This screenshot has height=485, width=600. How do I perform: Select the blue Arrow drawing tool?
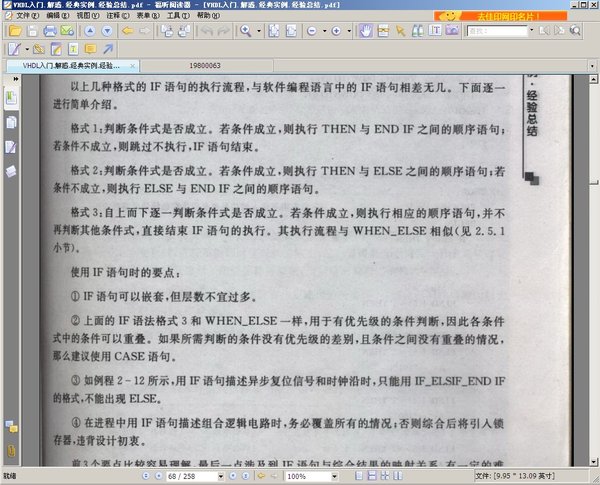click(108, 49)
